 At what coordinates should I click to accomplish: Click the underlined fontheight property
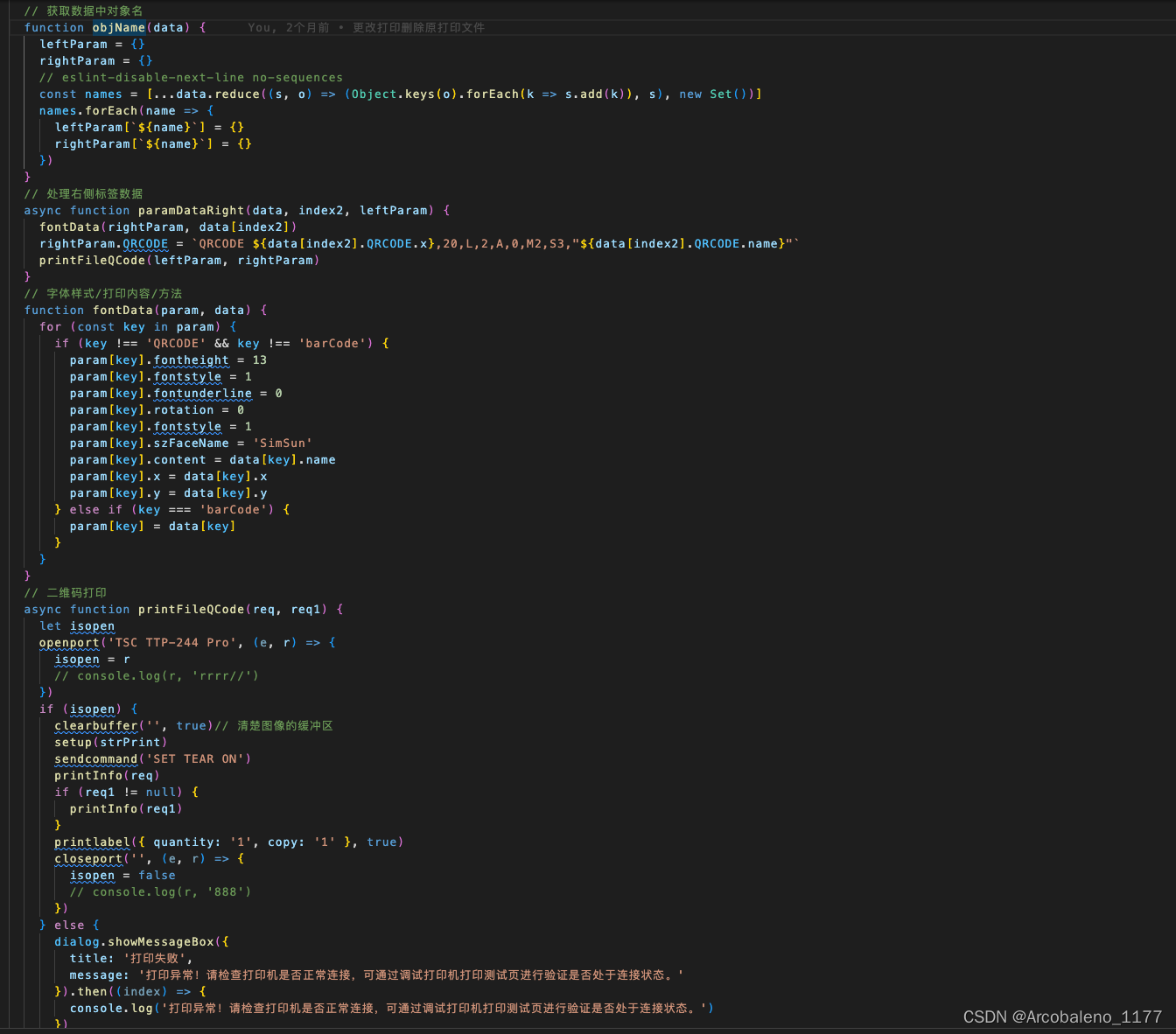click(x=192, y=360)
